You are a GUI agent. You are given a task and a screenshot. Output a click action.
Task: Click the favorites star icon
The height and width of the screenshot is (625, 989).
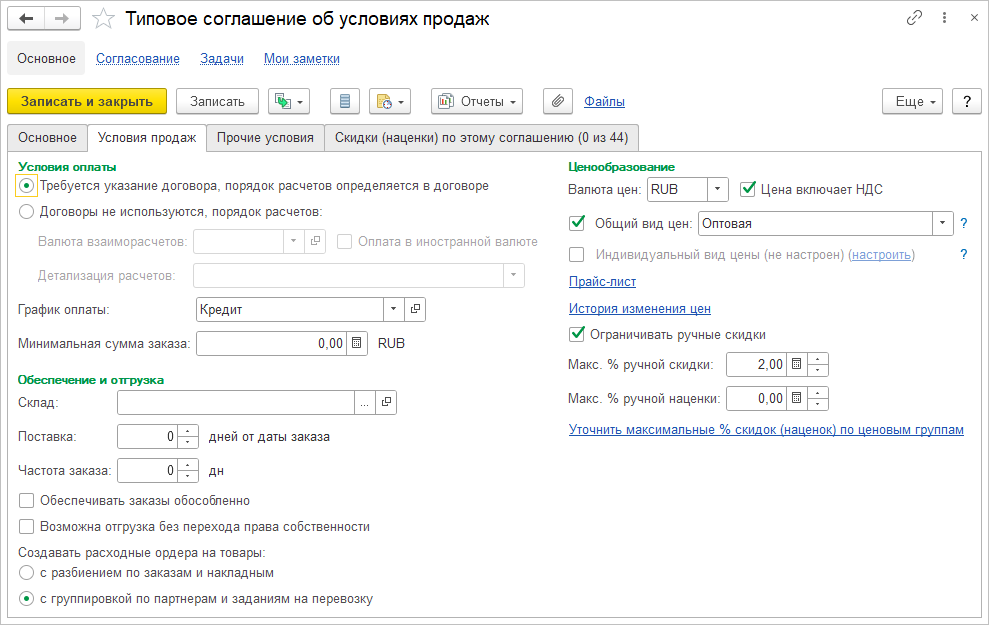(102, 19)
